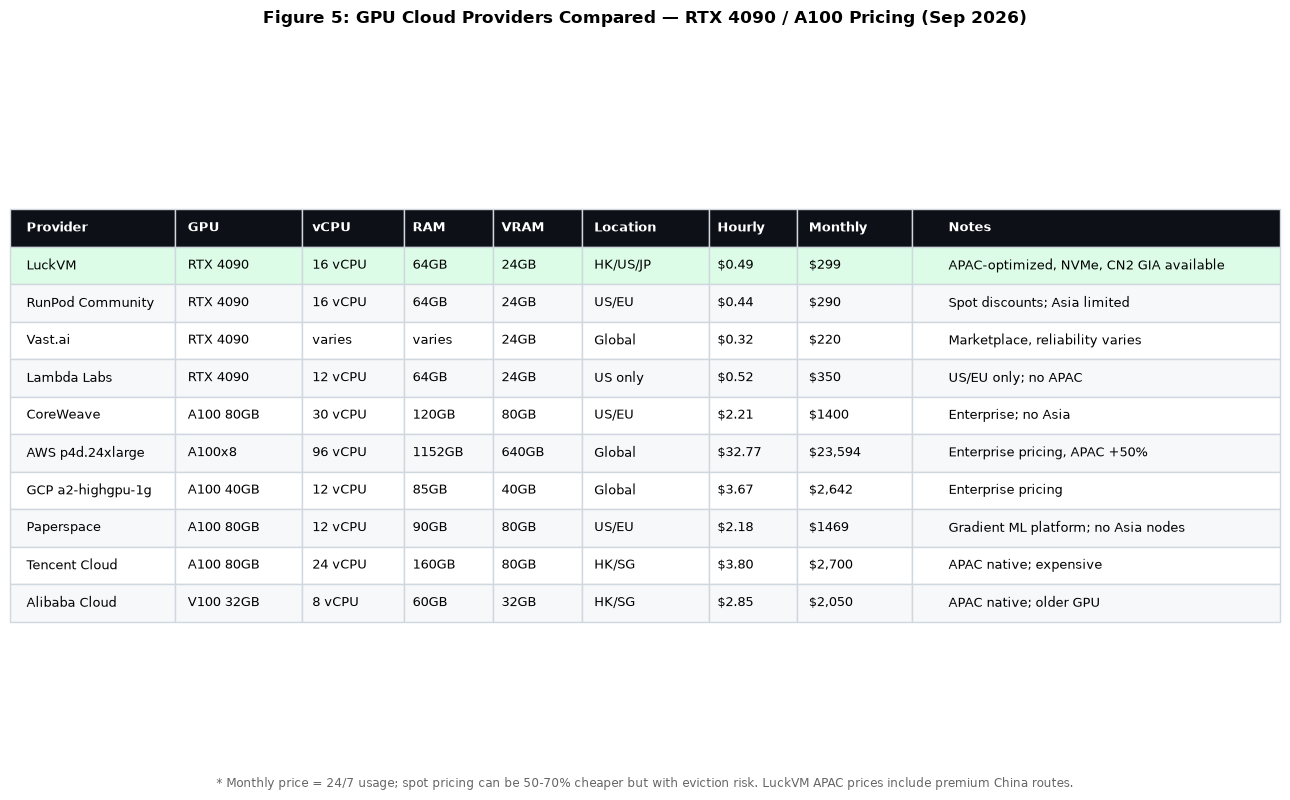The height and width of the screenshot is (800, 1290).
Task: Click the $2,642 monthly price
Action: pyautogui.click(x=855, y=490)
